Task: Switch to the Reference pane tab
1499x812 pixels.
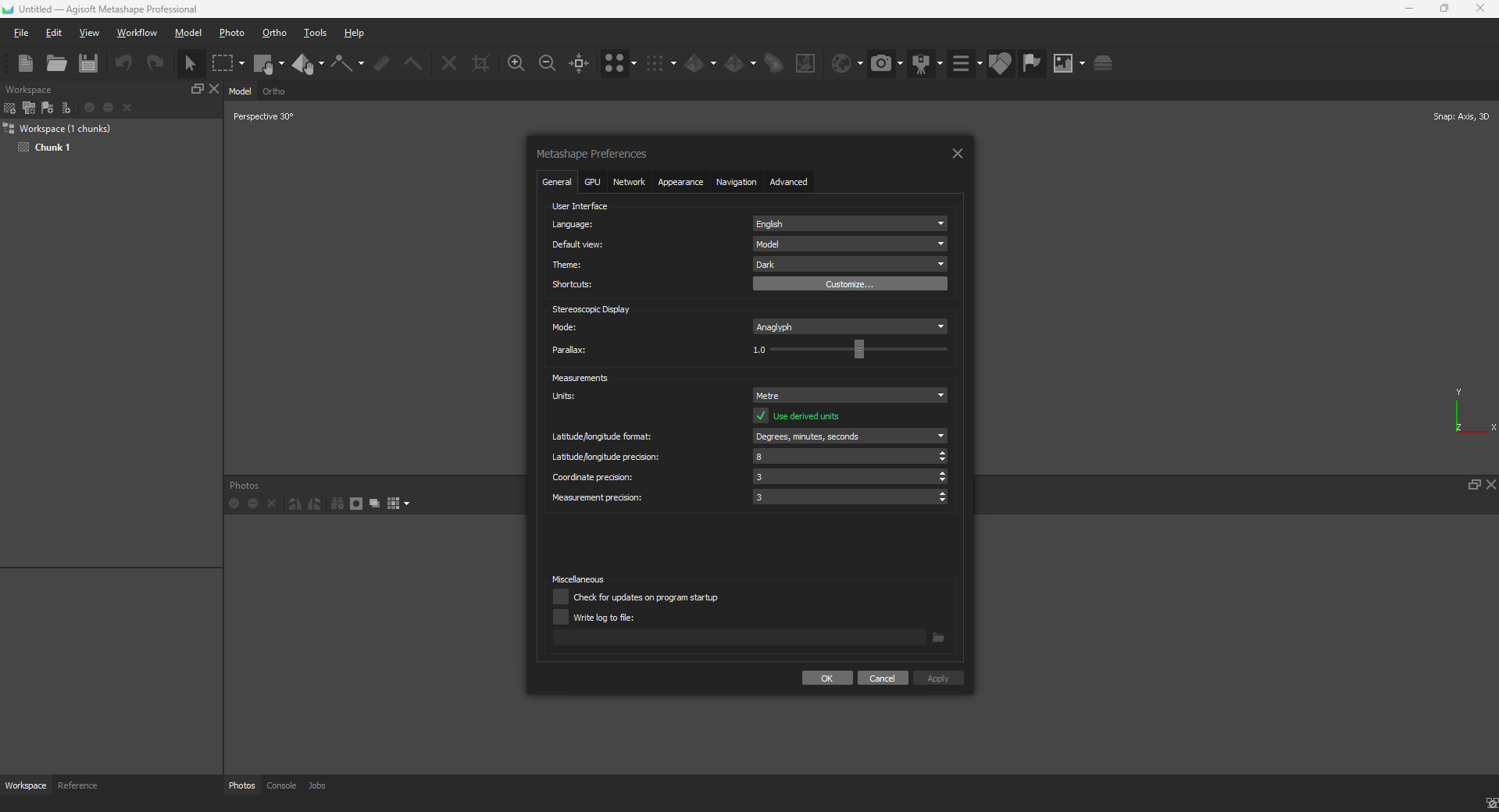Action: pos(77,785)
